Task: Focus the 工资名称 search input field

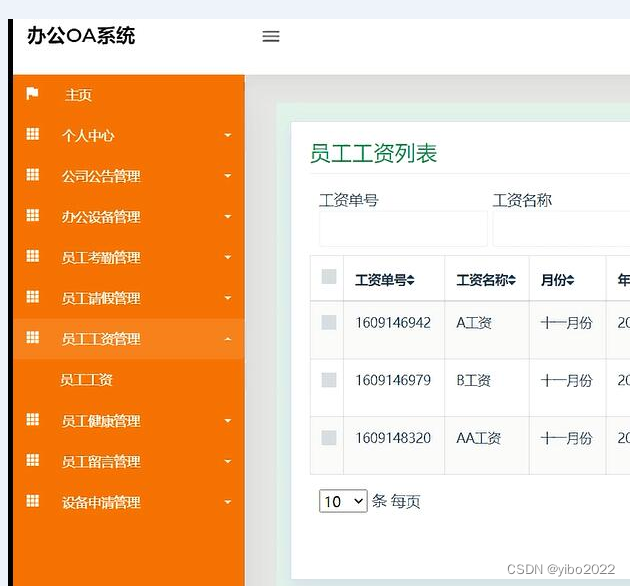Action: click(561, 229)
